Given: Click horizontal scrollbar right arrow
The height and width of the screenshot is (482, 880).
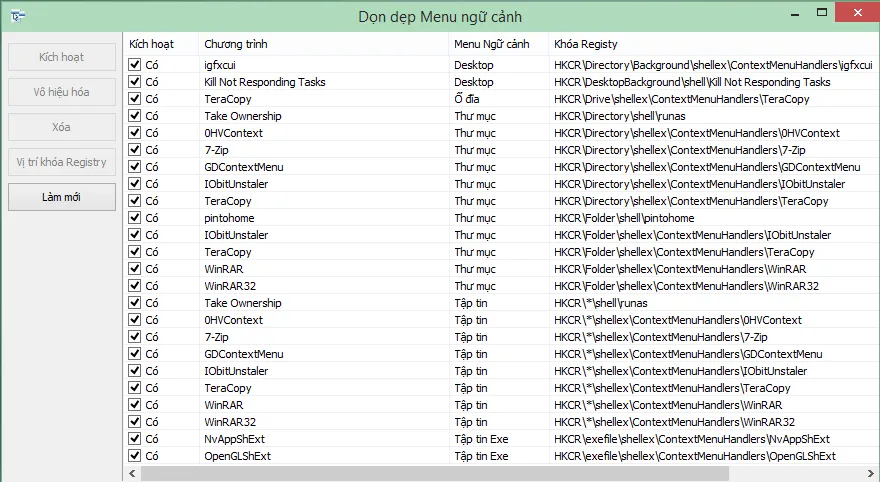Looking at the screenshot, I should 871,474.
